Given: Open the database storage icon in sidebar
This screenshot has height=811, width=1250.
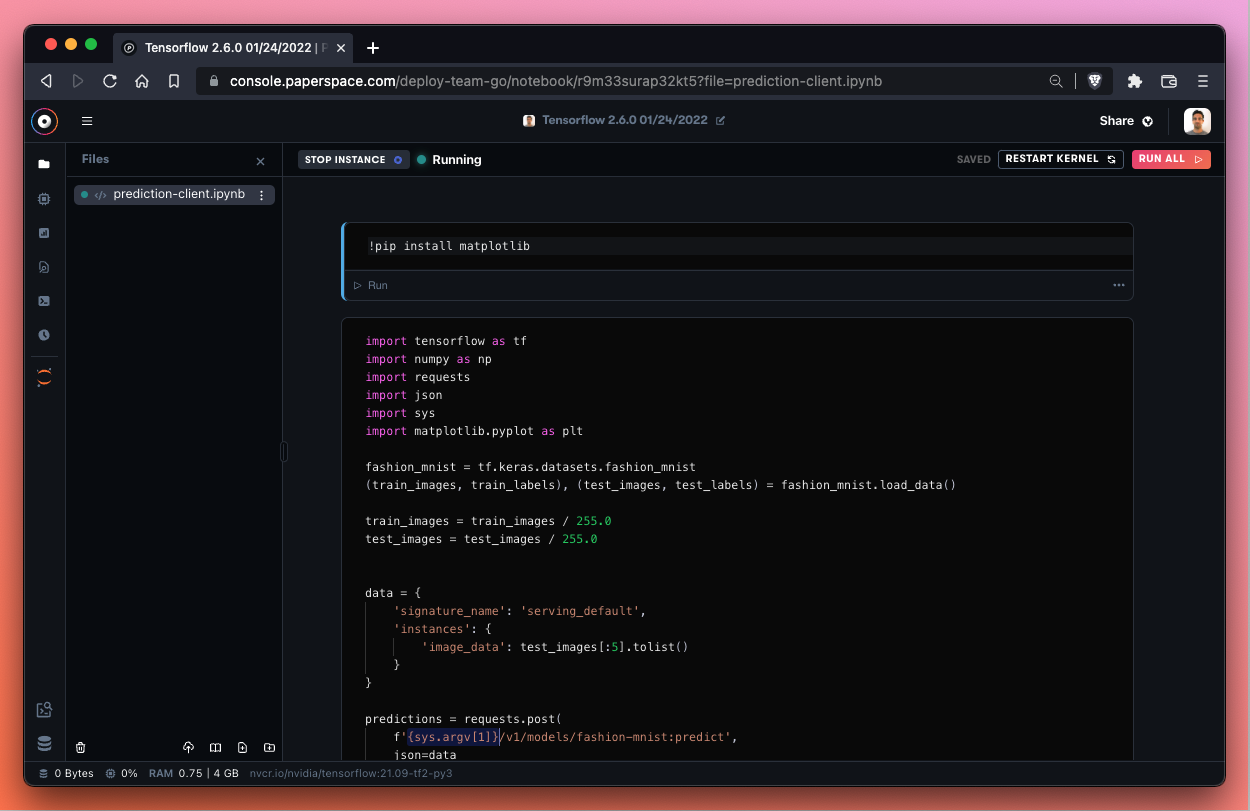Looking at the screenshot, I should (x=44, y=743).
